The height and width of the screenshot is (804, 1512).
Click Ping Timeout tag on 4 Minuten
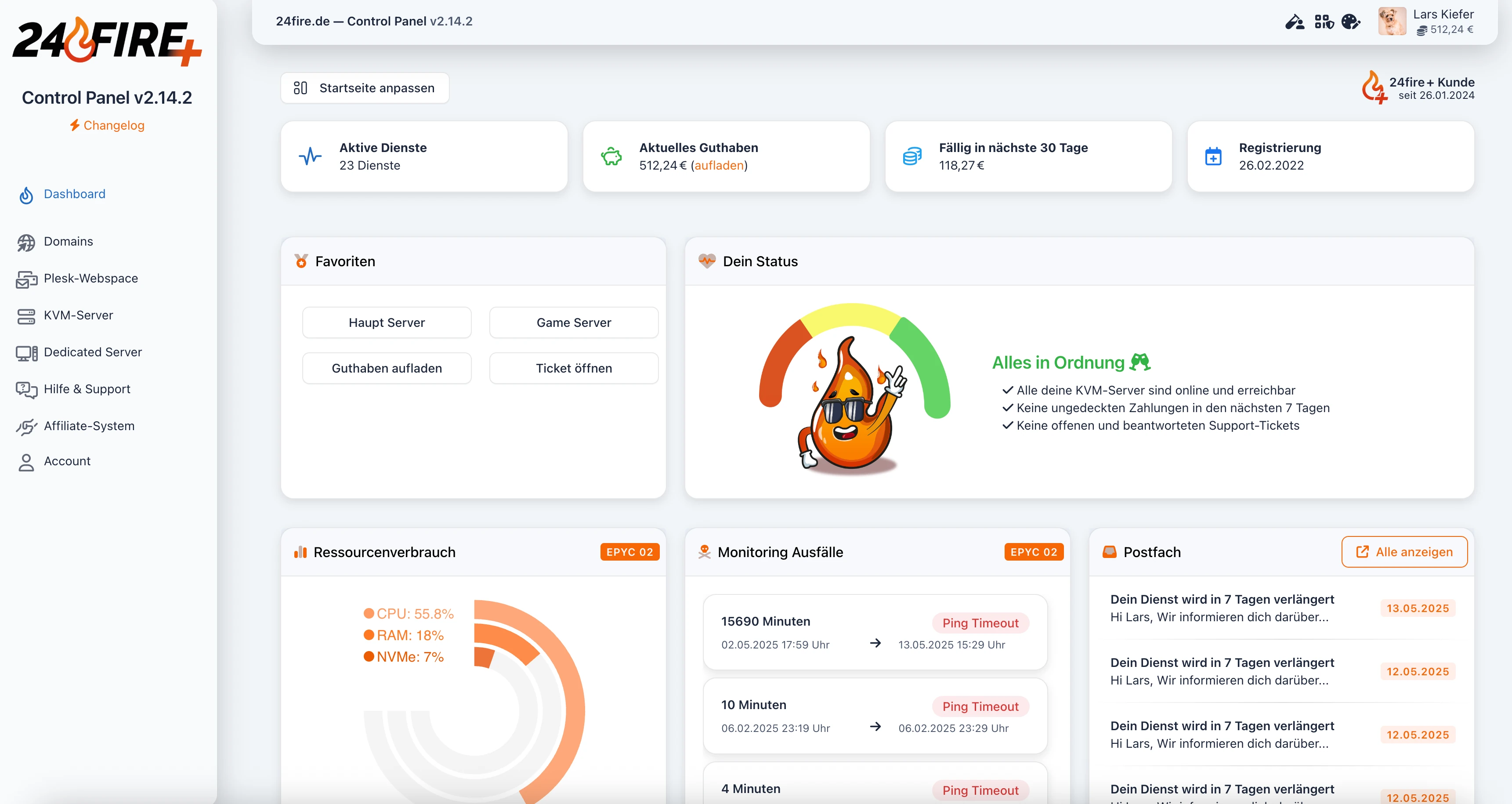980,790
